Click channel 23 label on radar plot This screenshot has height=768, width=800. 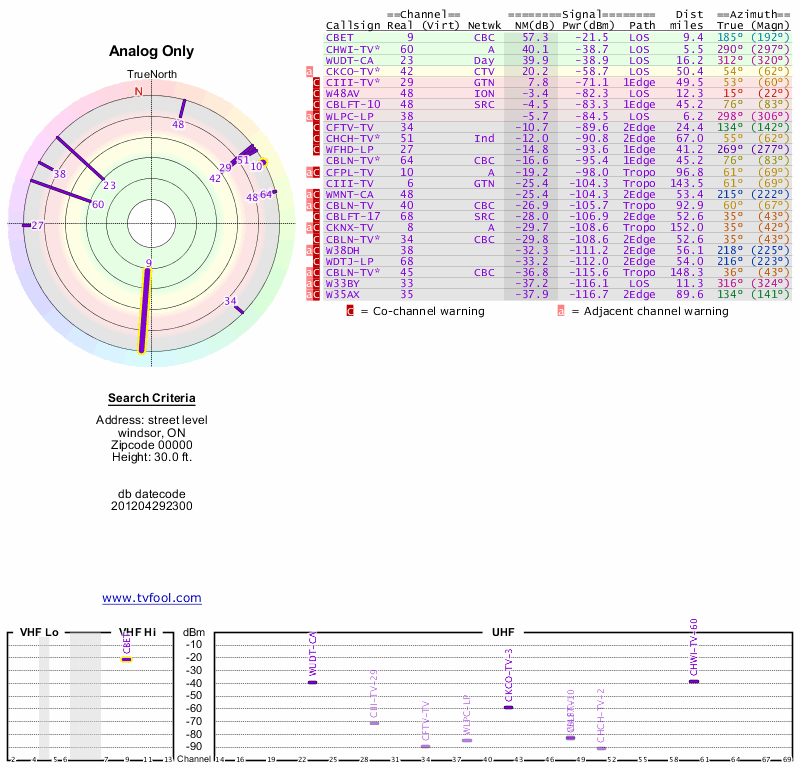[x=109, y=185]
